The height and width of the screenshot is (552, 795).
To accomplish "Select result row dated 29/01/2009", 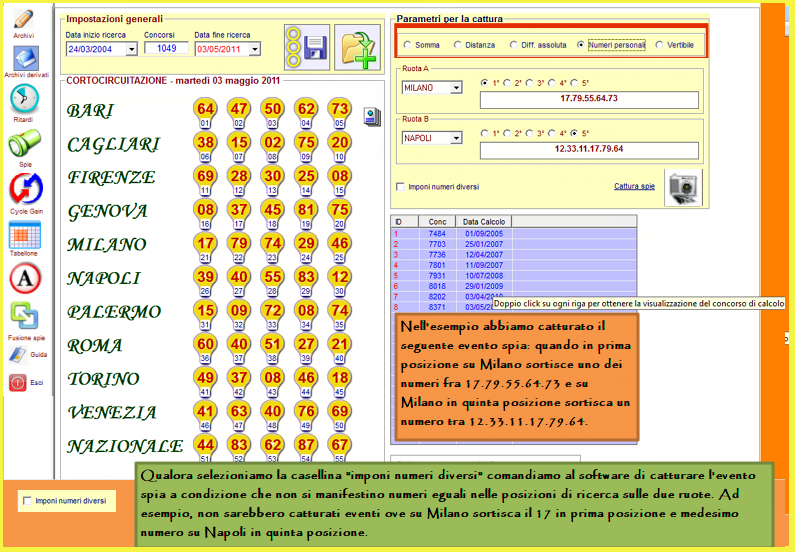I will pos(514,286).
